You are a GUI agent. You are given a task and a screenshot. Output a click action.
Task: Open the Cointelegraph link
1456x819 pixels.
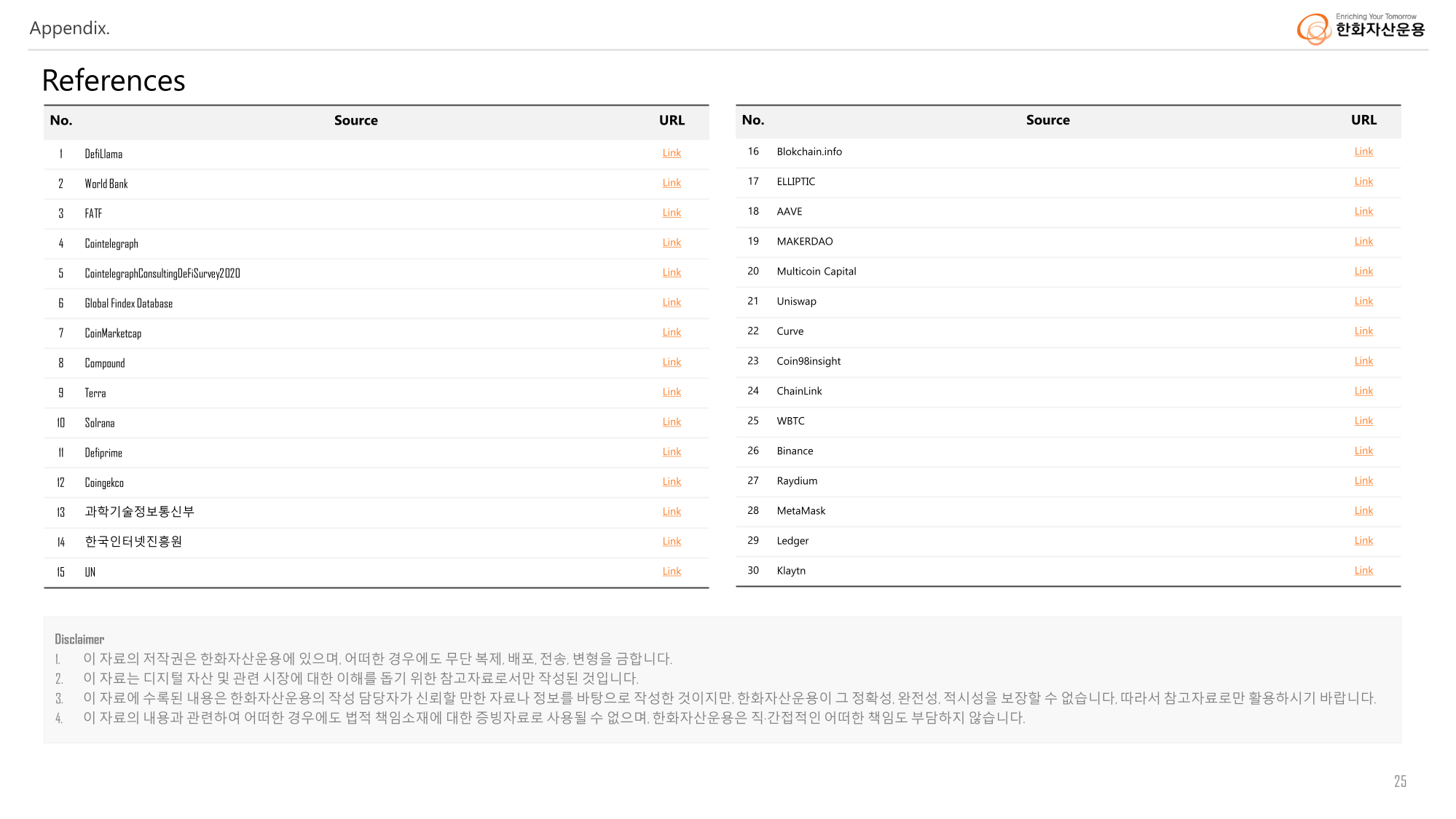pos(672,242)
